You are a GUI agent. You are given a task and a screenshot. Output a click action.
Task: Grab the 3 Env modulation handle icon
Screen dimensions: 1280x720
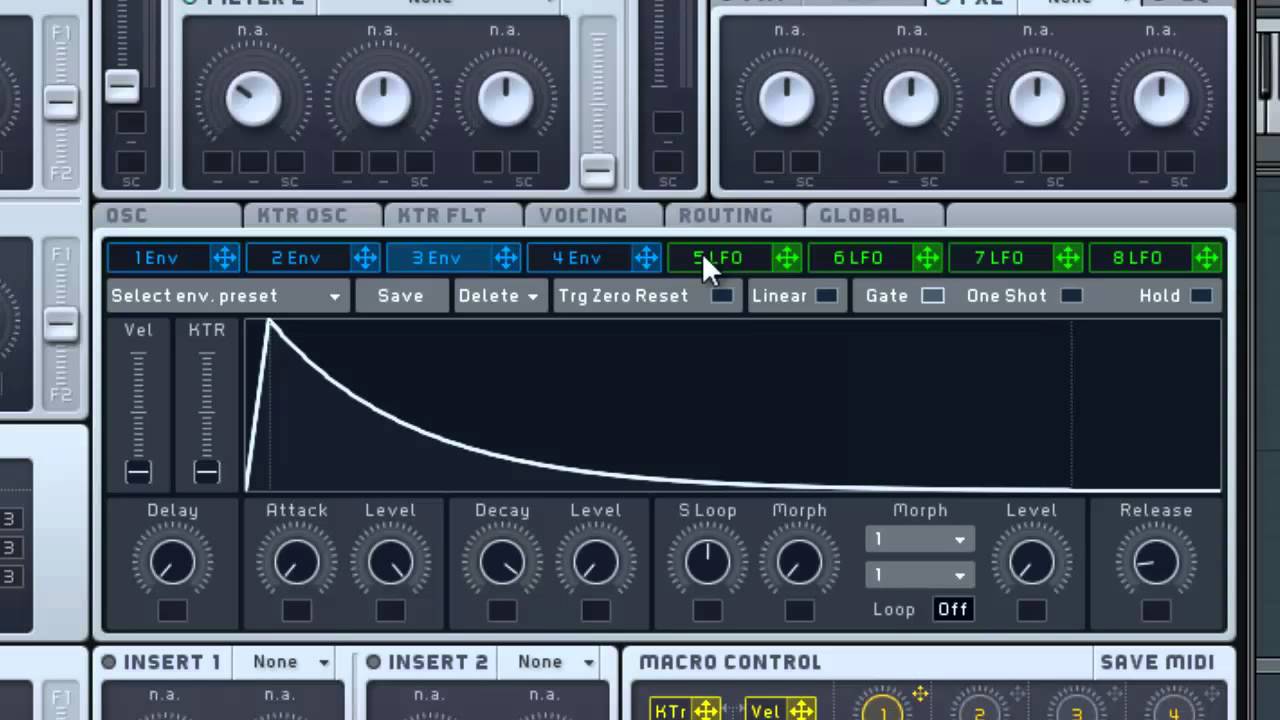click(x=506, y=258)
